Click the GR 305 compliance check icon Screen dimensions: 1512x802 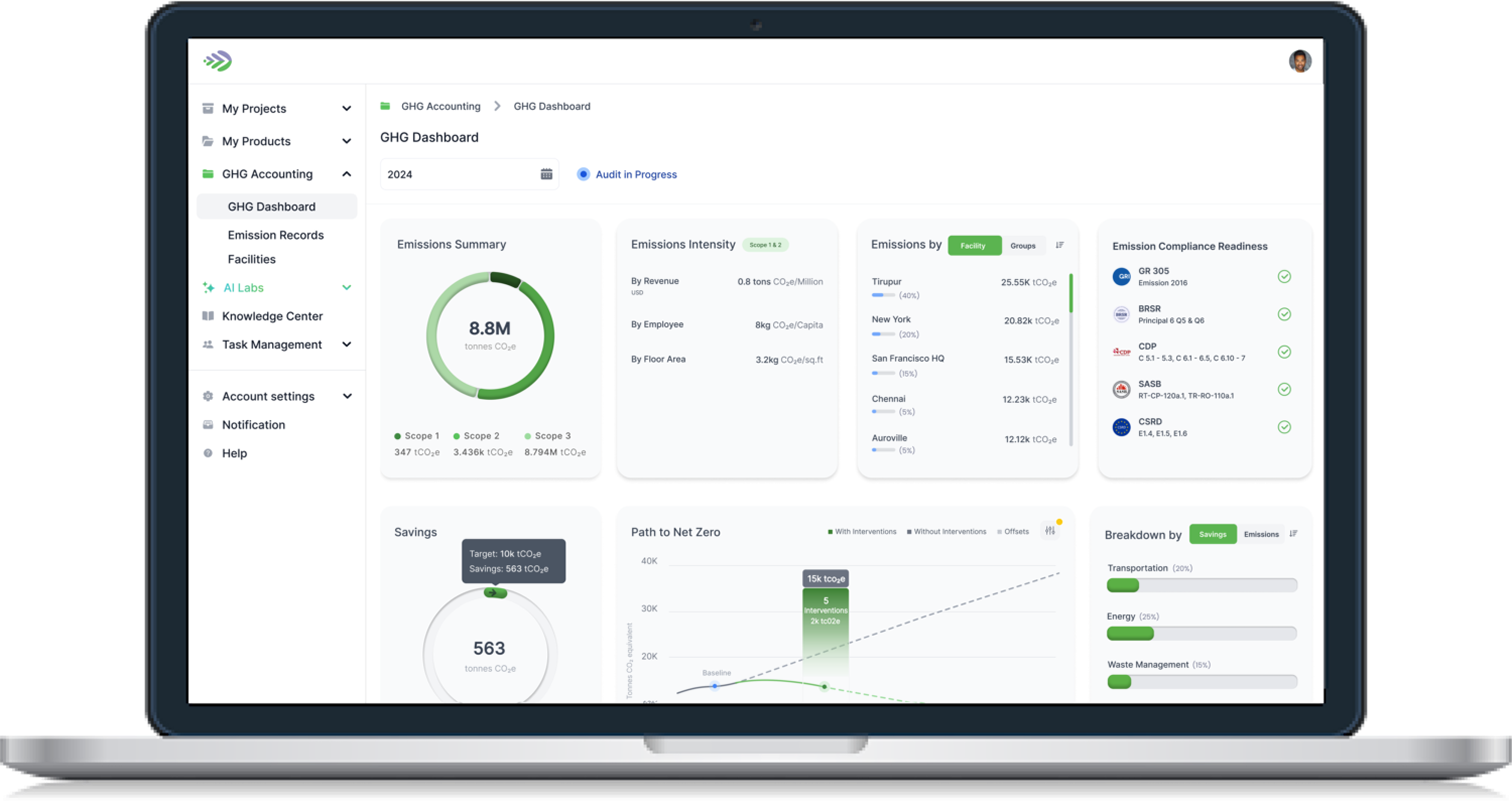coord(1284,276)
